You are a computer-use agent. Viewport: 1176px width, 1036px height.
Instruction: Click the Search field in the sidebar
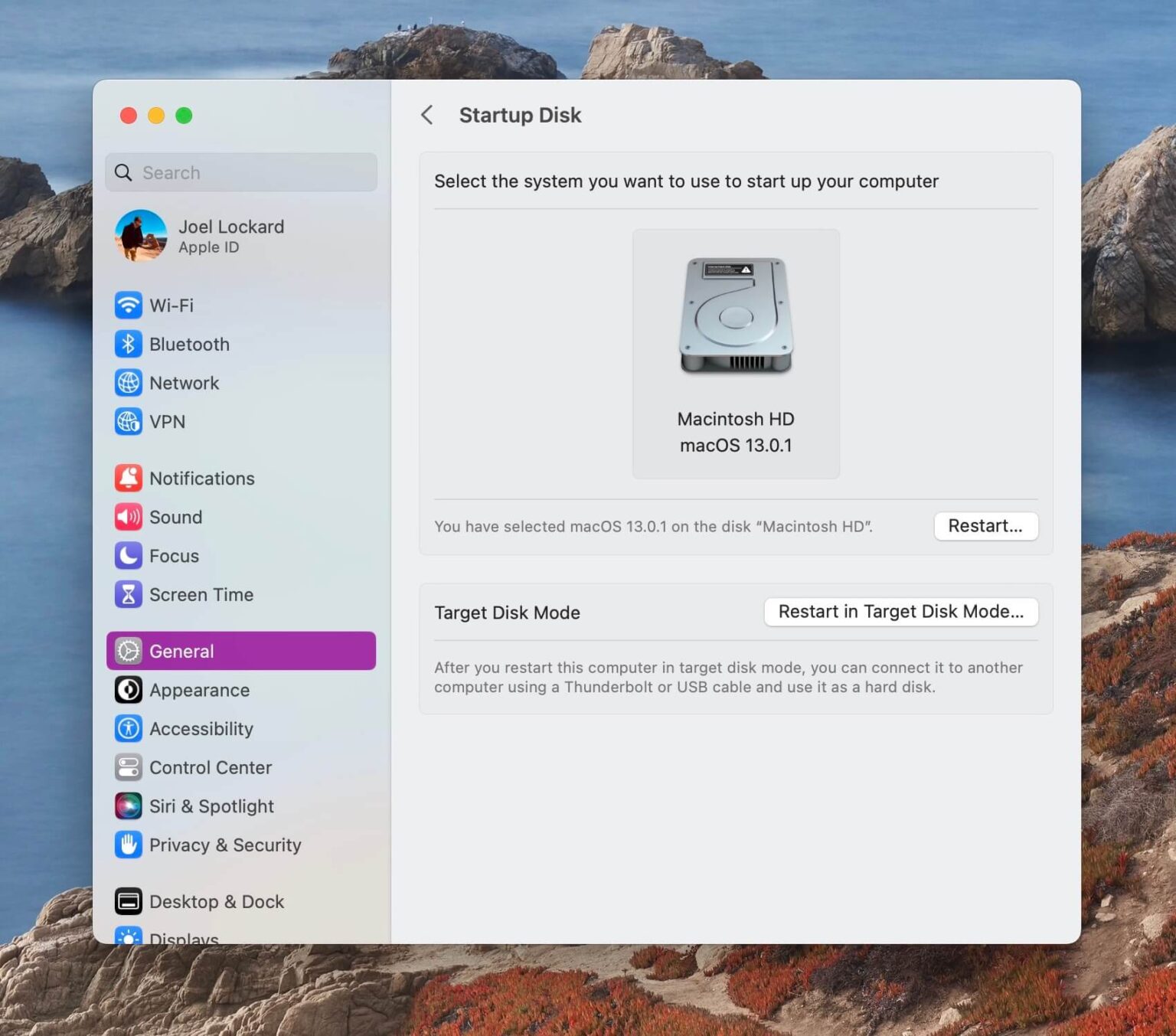pyautogui.click(x=240, y=172)
